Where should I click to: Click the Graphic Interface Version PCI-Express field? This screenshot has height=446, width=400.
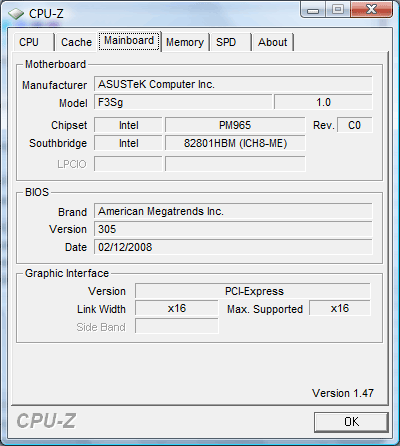coord(253,291)
